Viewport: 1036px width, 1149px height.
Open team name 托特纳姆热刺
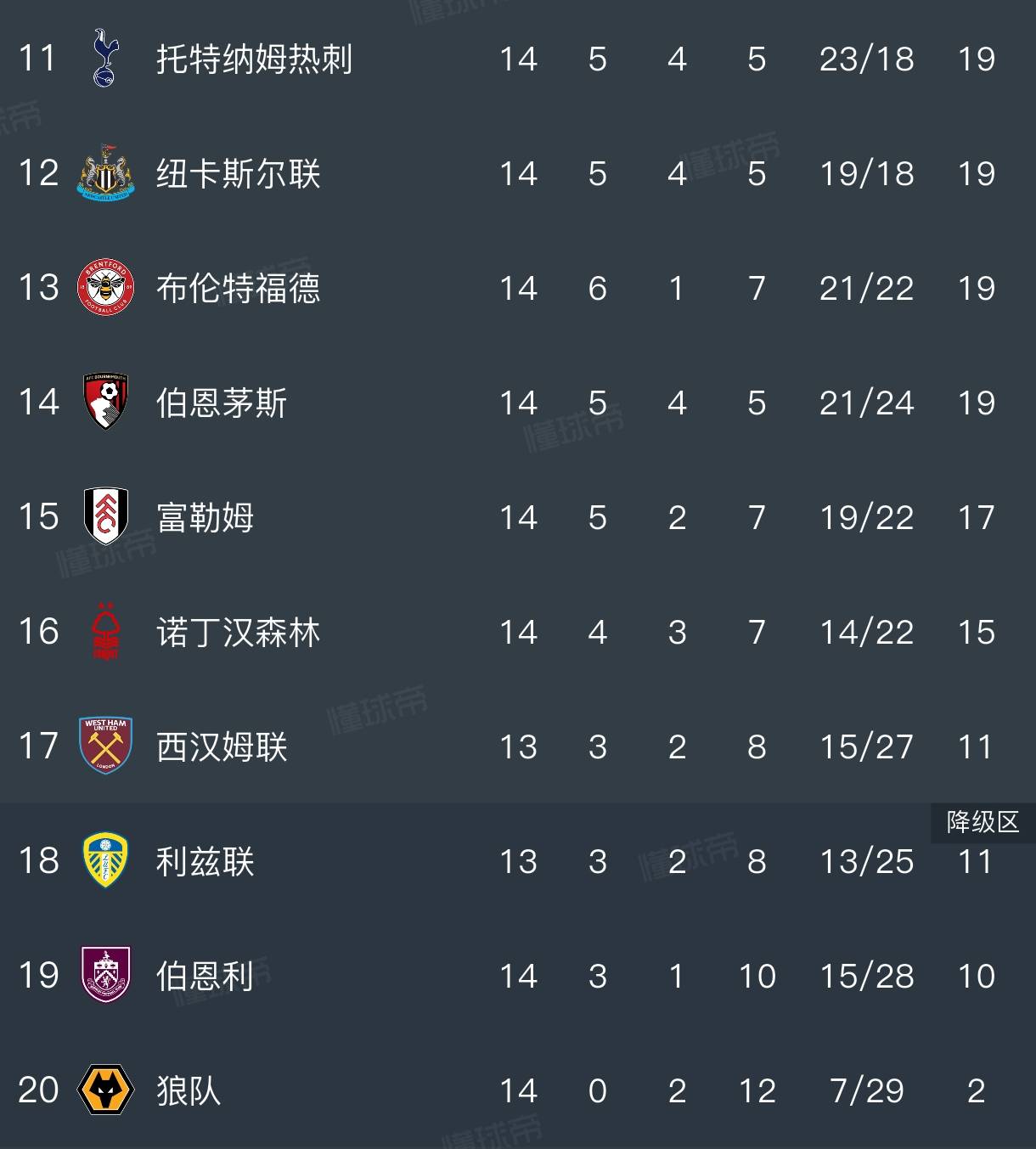[254, 59]
